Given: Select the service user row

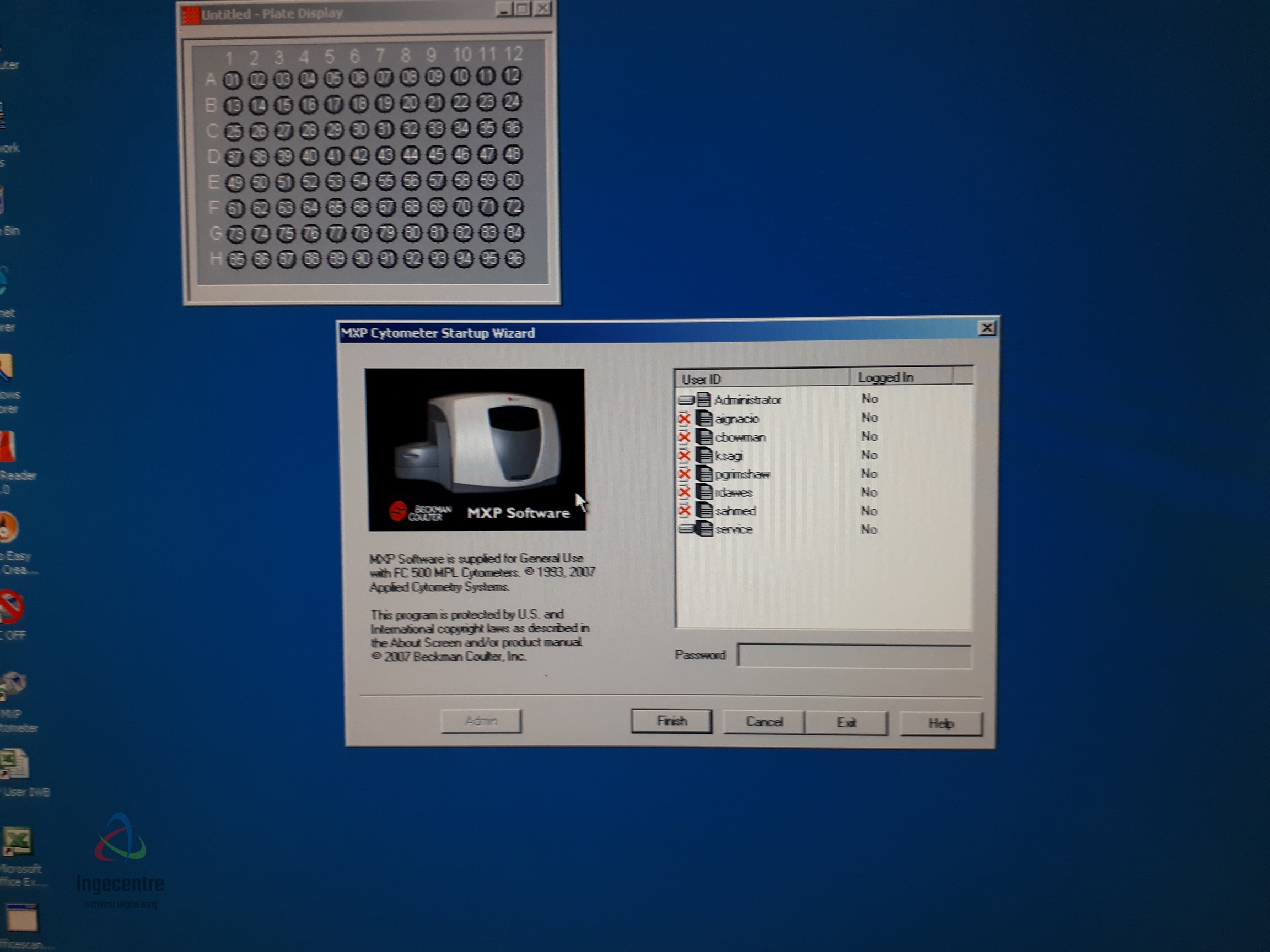Looking at the screenshot, I should tap(824, 529).
